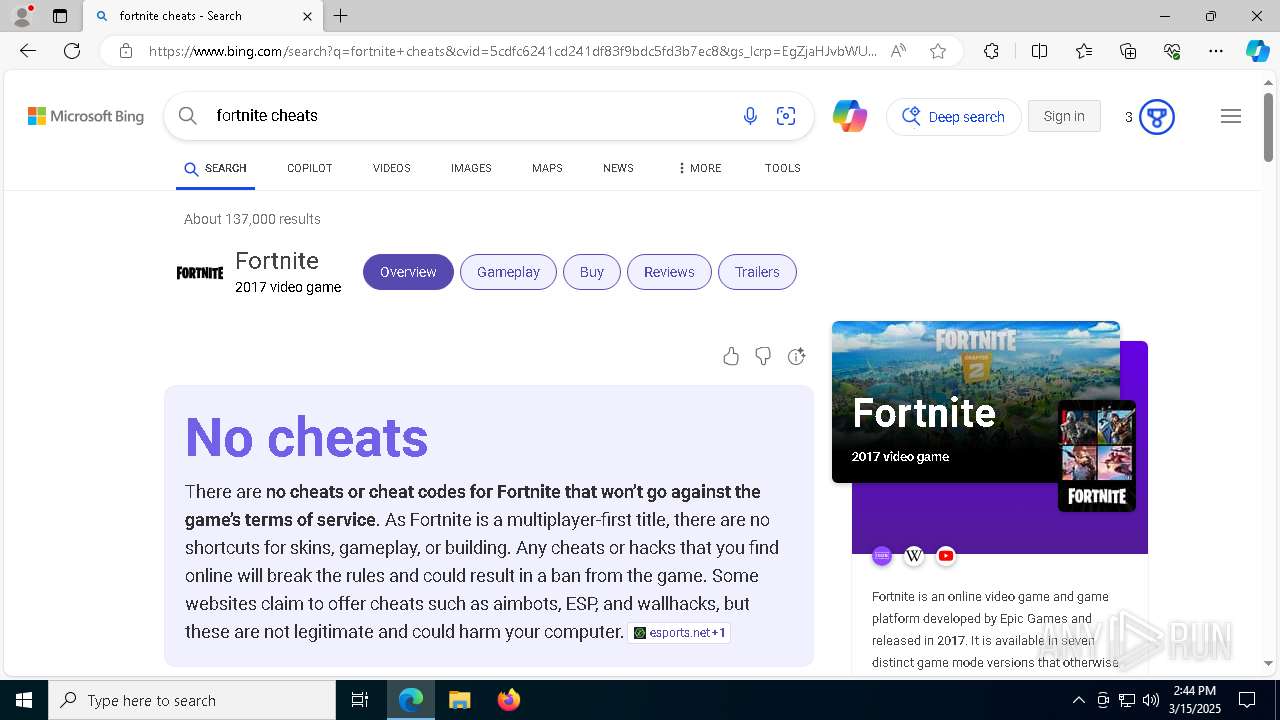Click the Fortnite logo thumbnail
Image resolution: width=1280 pixels, height=720 pixels.
[200, 272]
